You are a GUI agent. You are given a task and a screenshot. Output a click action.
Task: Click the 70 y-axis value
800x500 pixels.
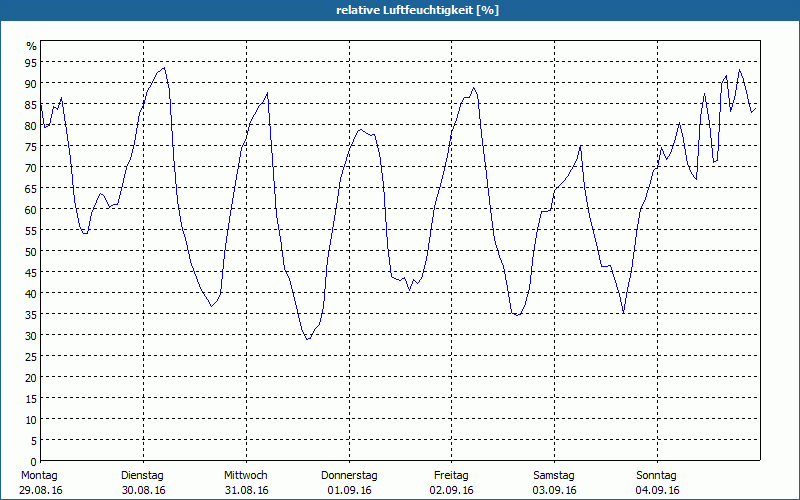pos(31,167)
